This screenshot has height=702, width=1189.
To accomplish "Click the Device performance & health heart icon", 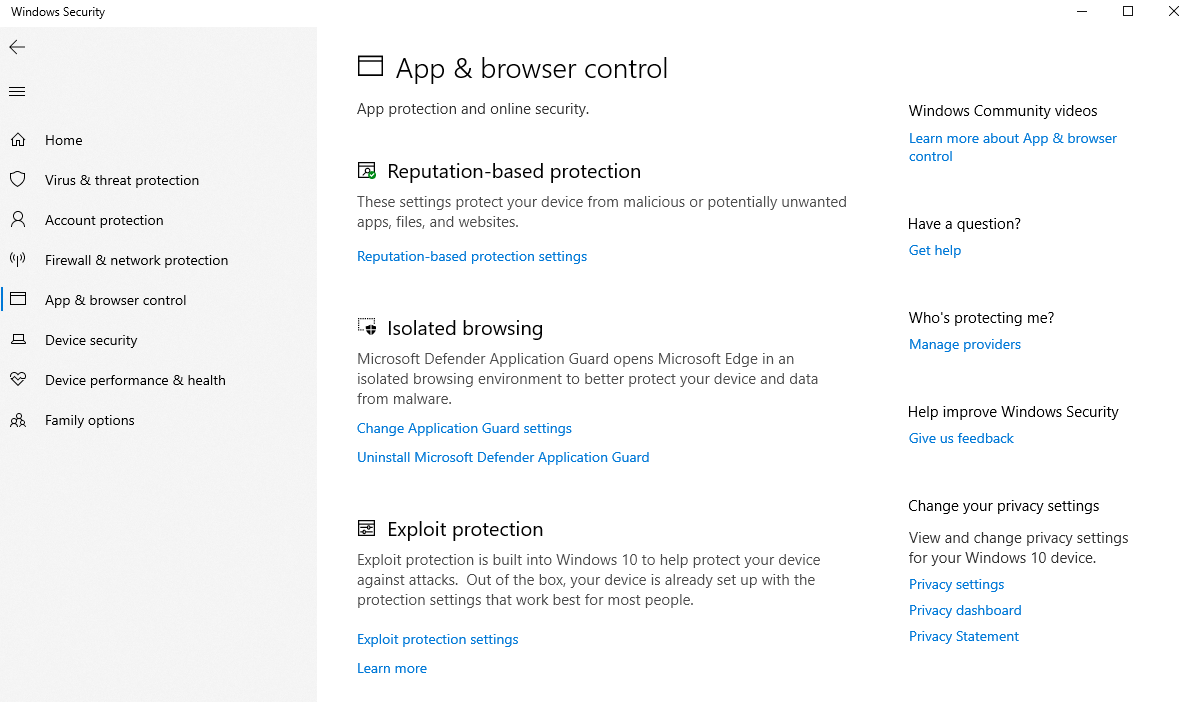I will pos(18,380).
